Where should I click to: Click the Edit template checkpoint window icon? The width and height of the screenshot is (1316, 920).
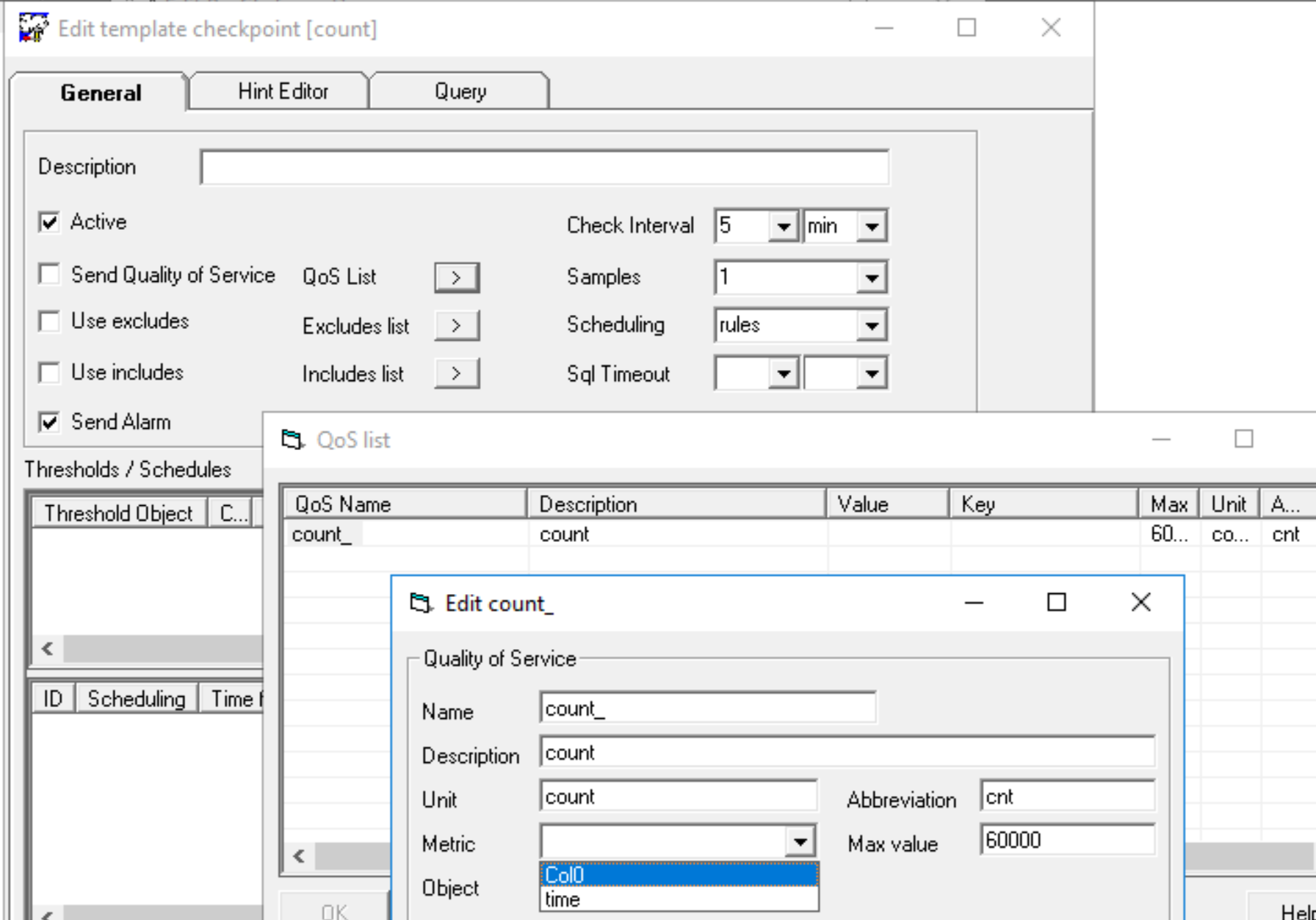(33, 29)
